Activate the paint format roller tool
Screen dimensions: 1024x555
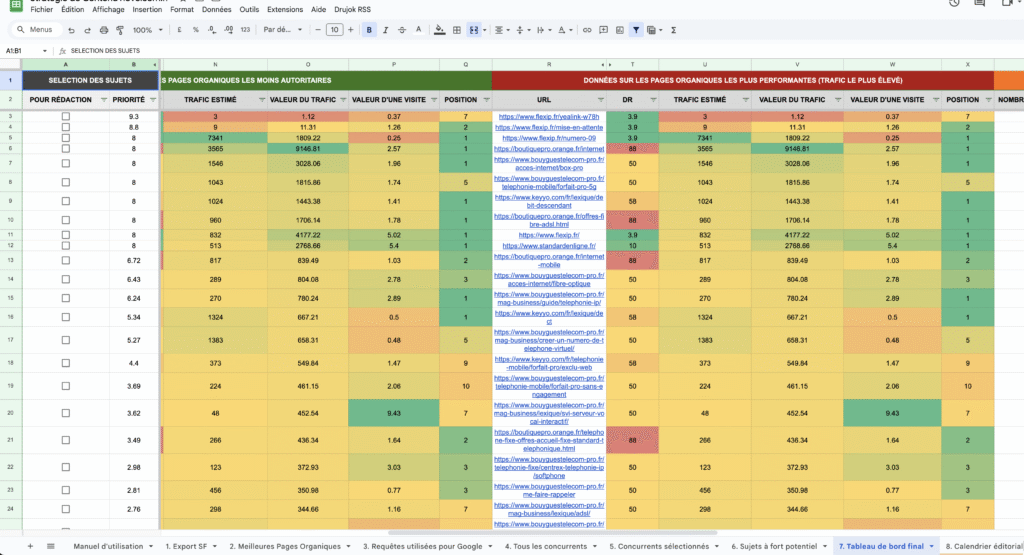tap(120, 30)
